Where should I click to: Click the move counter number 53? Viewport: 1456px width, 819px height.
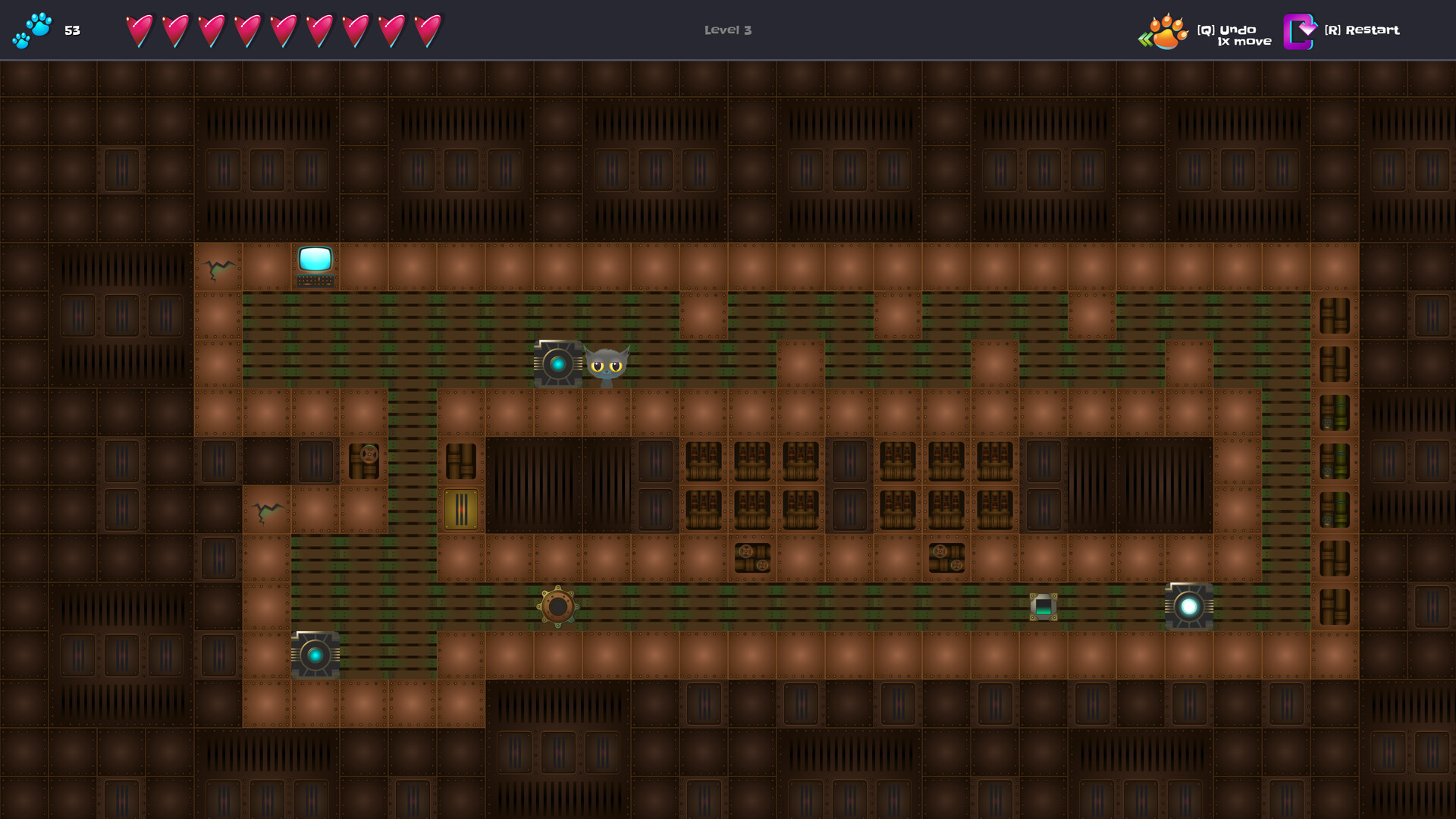point(72,31)
